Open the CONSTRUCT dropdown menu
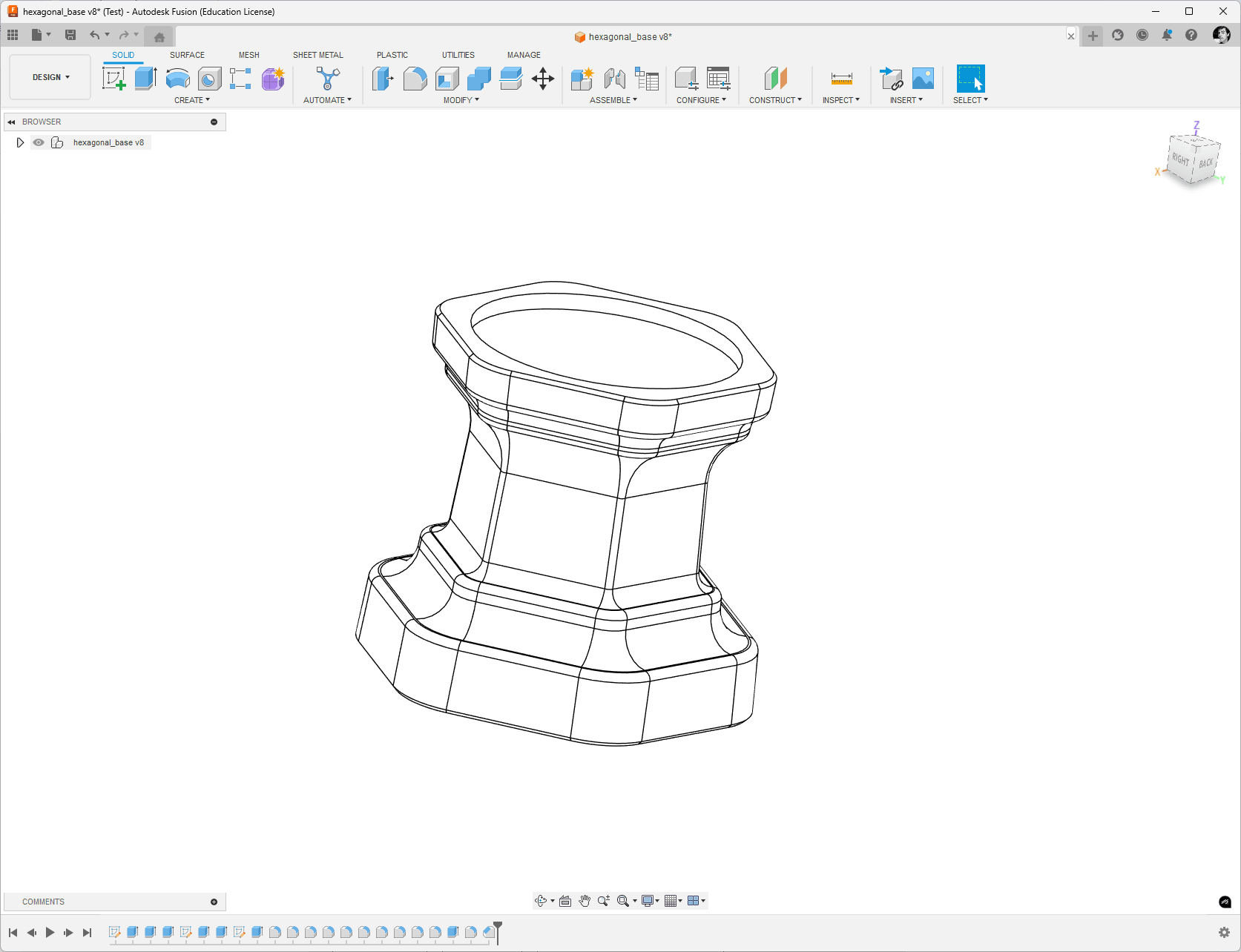This screenshot has width=1241, height=952. (x=775, y=100)
